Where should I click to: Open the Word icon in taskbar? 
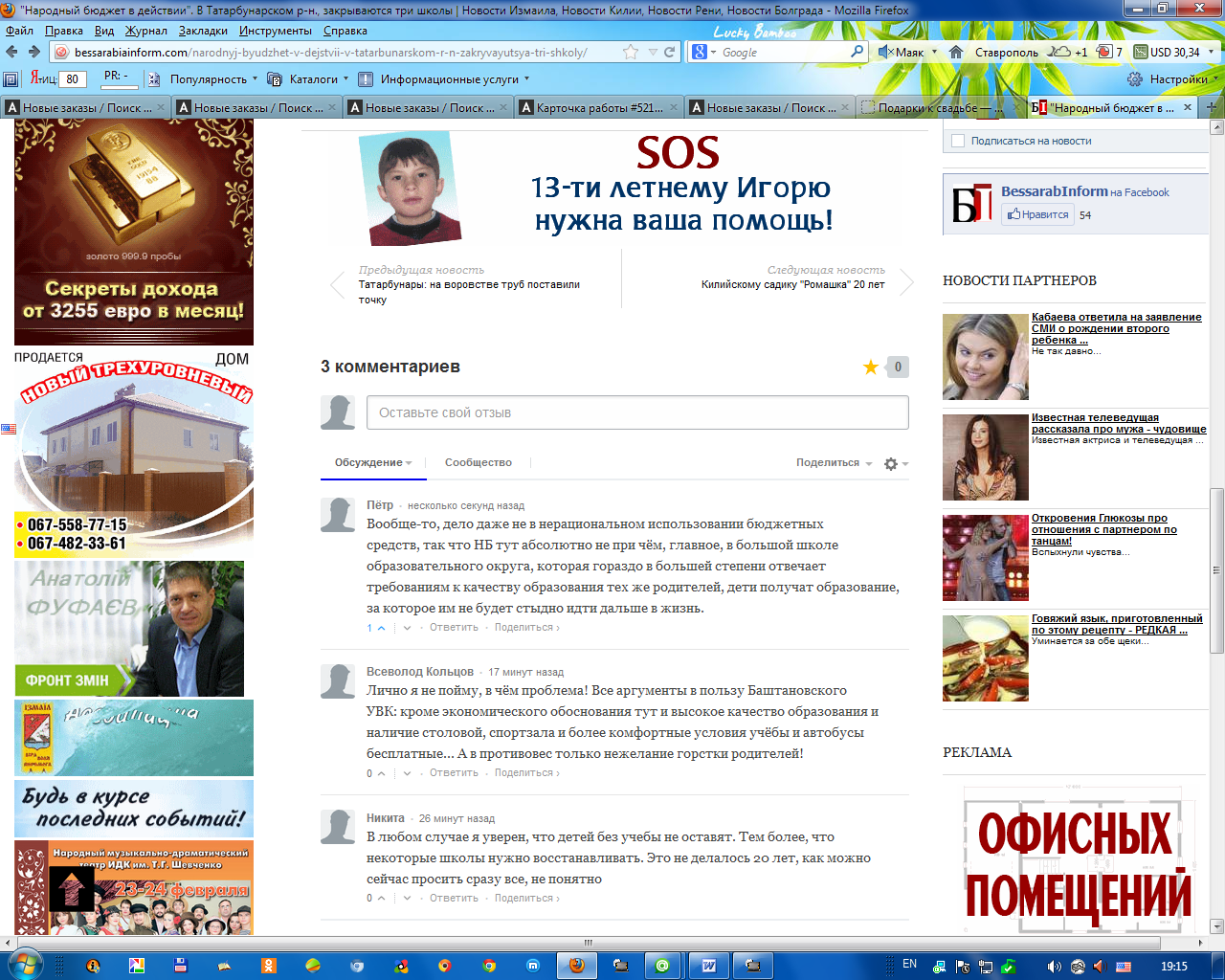pos(709,965)
